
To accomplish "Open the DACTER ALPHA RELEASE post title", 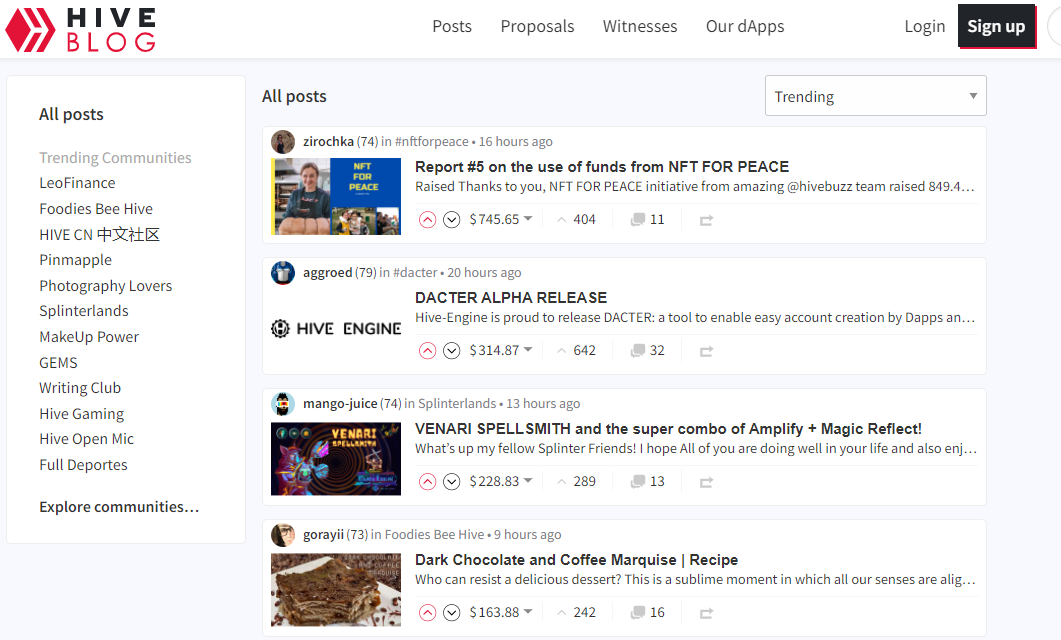I will tap(511, 298).
